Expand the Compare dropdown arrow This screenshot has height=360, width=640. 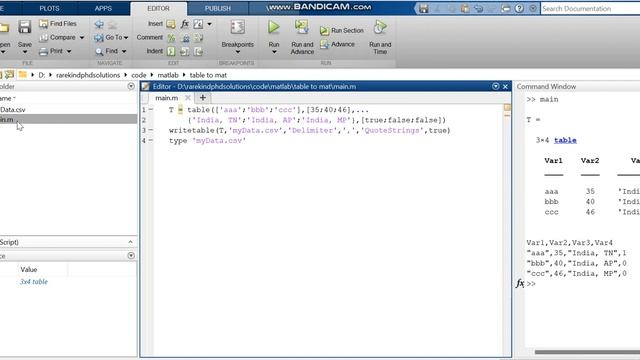[82, 38]
